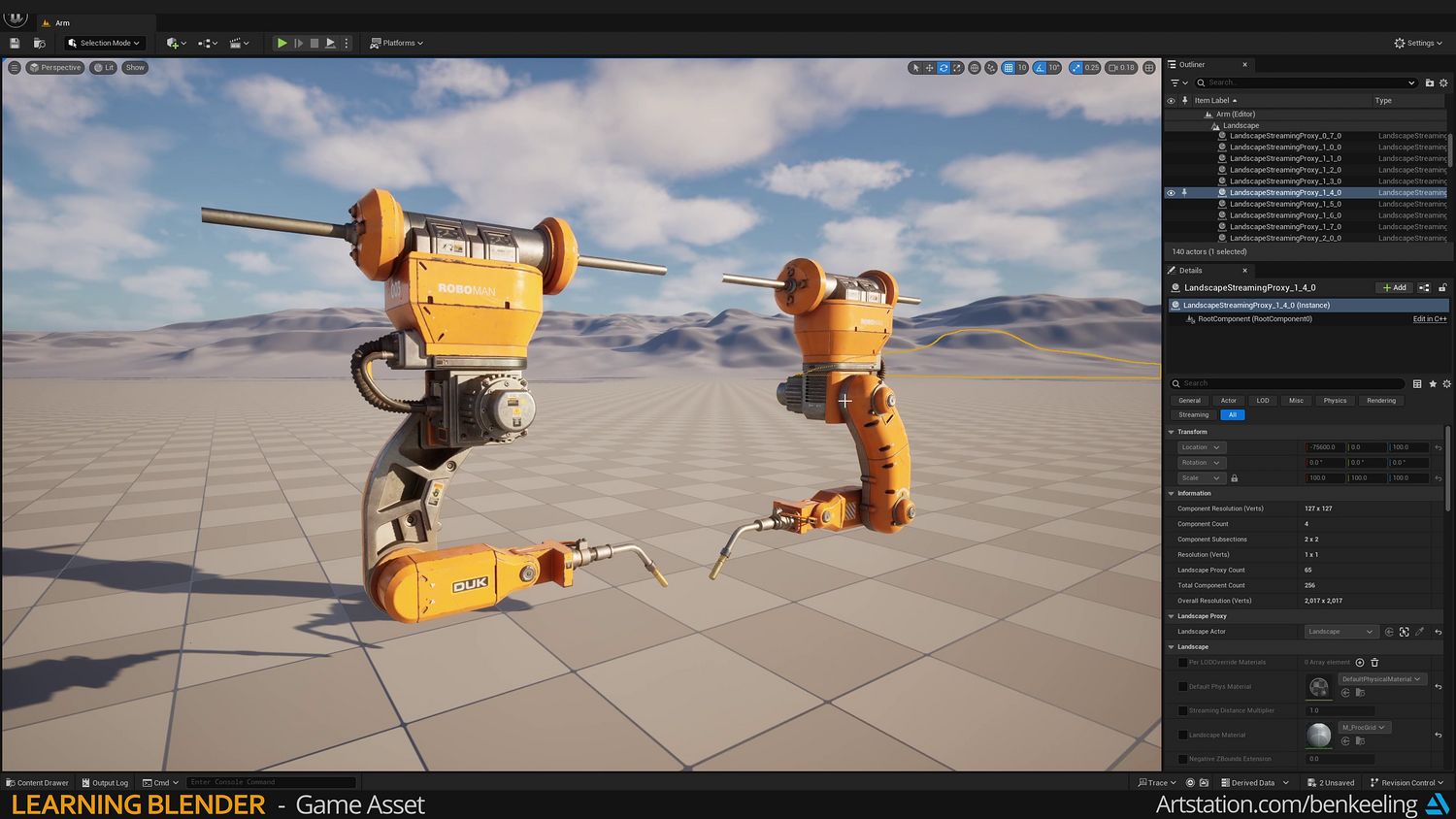Open the Settings dropdown menu
Viewport: 1456px width, 819px height.
pos(1418,43)
